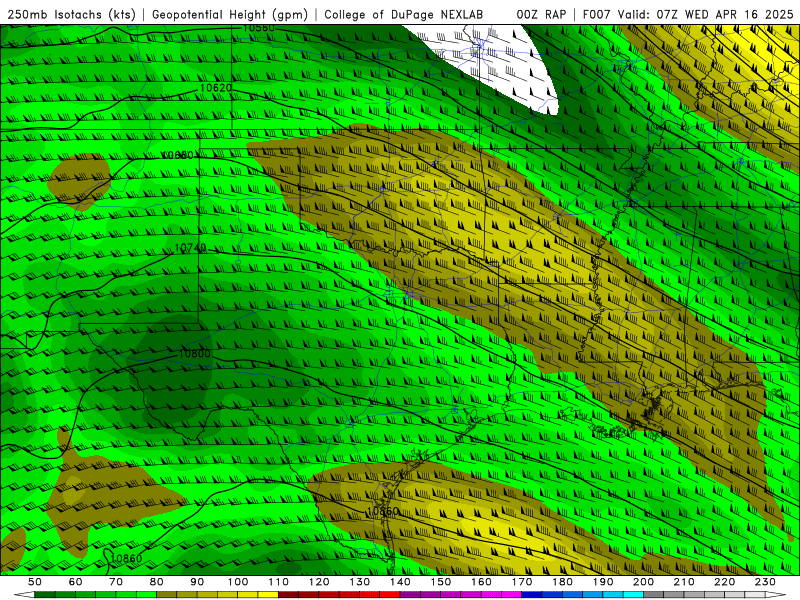Select the 210 label on the legend

[684, 582]
